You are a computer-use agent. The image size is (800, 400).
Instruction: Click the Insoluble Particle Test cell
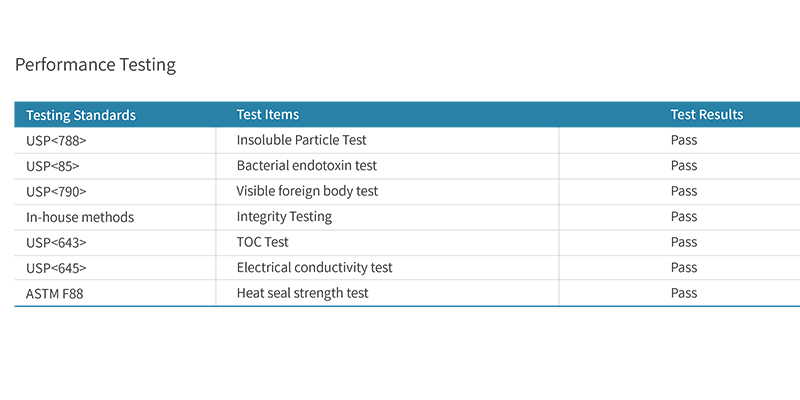point(302,140)
